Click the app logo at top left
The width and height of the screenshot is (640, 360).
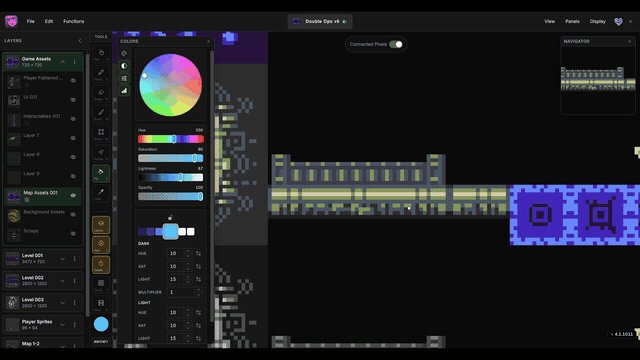pos(11,21)
